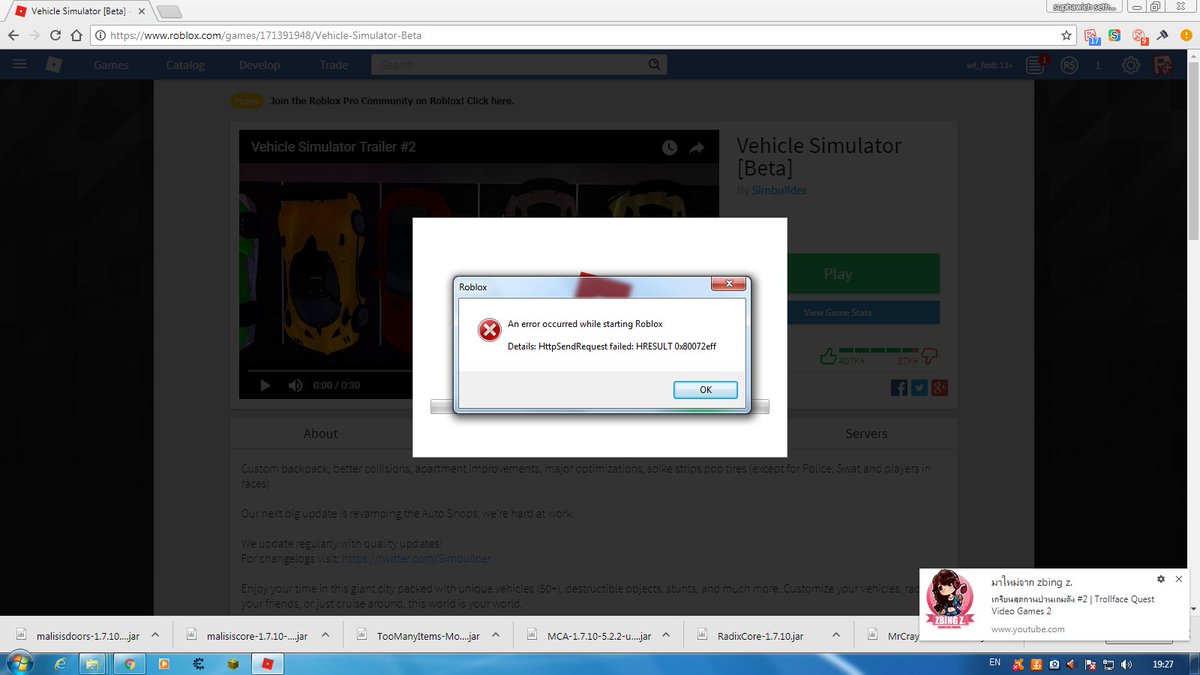The image size is (1200, 675).
Task: Share game on Twitter
Action: click(919, 388)
